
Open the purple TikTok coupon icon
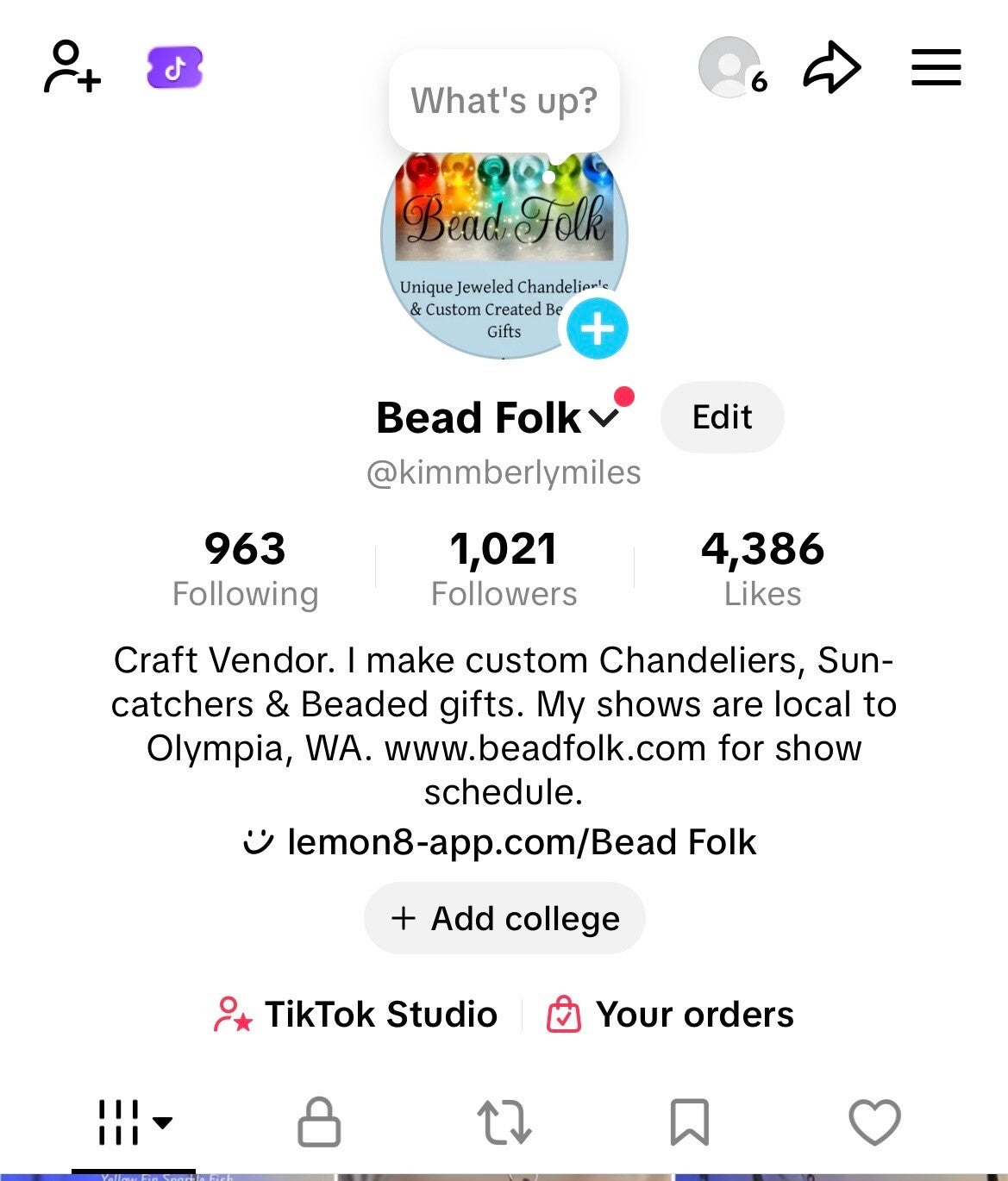(175, 67)
